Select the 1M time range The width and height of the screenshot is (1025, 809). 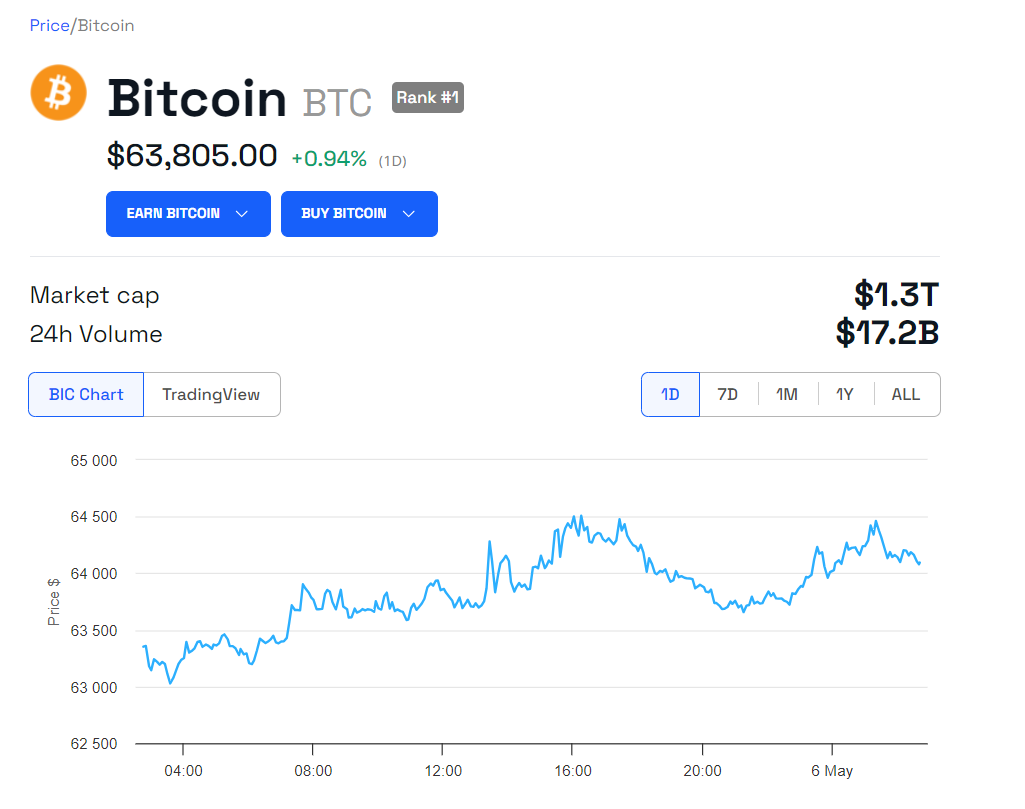point(787,395)
